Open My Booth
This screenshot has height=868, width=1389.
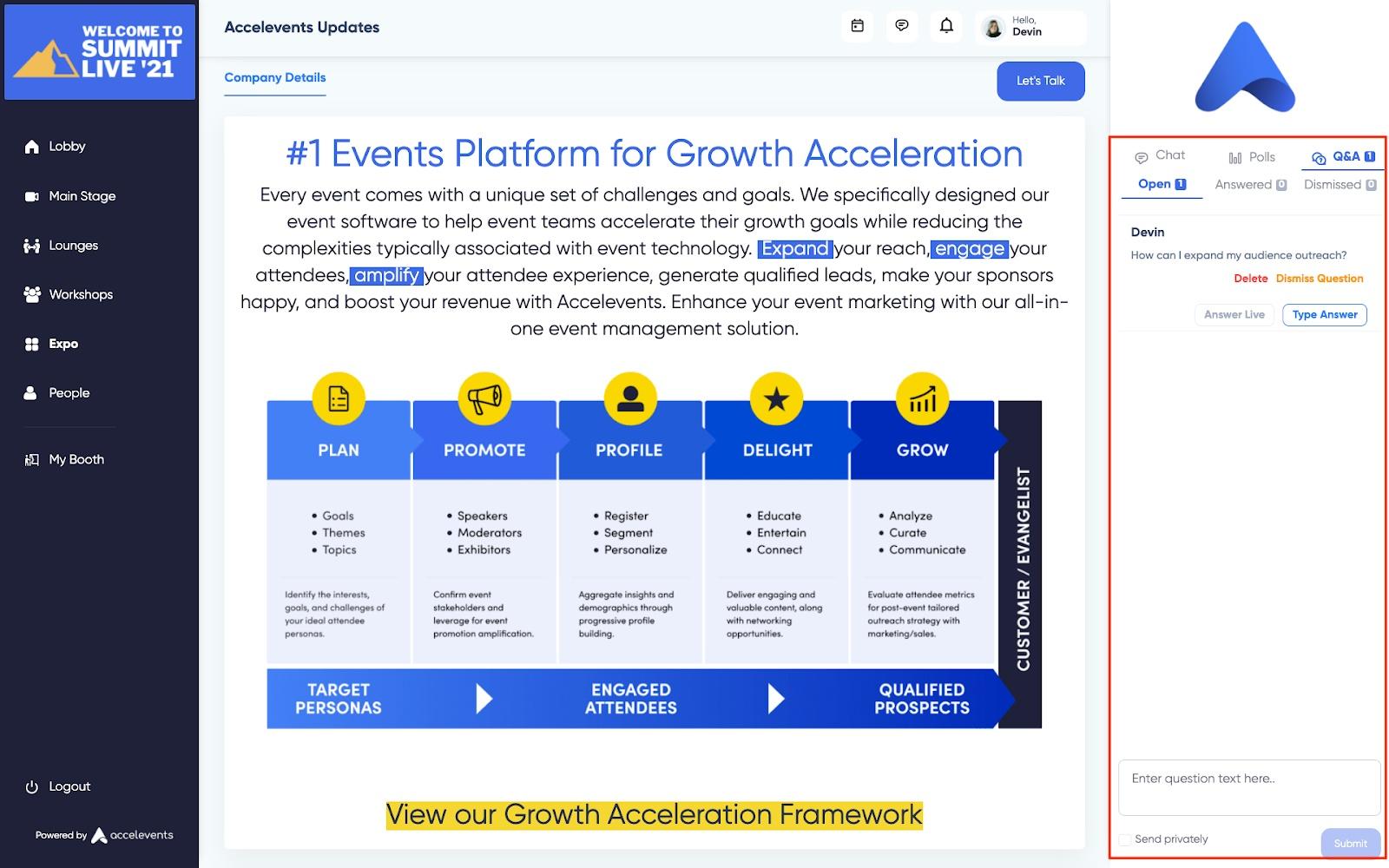pos(76,460)
